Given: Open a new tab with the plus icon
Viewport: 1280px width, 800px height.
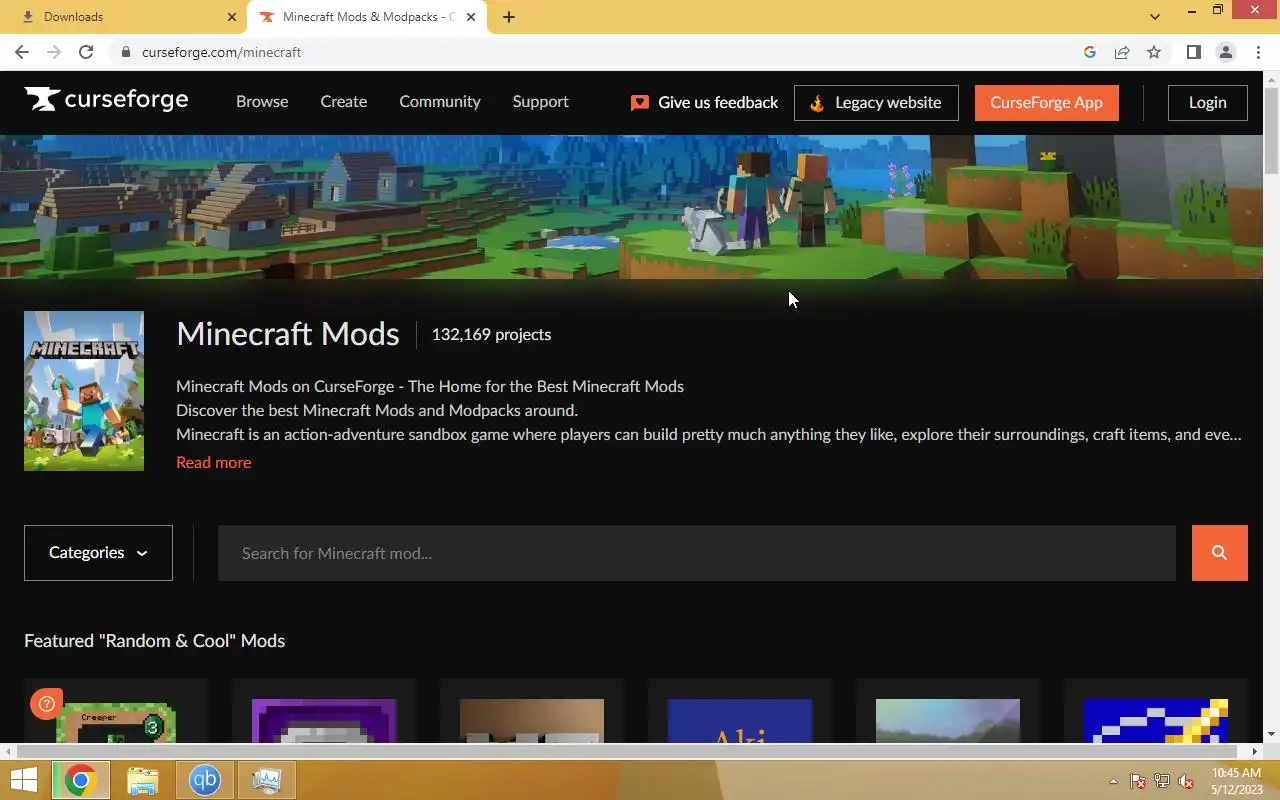Looking at the screenshot, I should click(x=509, y=17).
